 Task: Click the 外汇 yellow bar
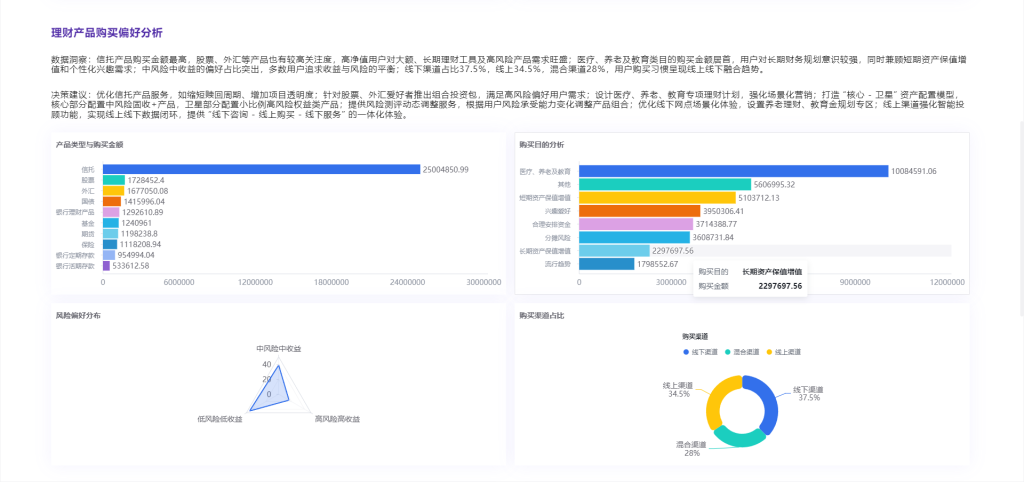113,191
